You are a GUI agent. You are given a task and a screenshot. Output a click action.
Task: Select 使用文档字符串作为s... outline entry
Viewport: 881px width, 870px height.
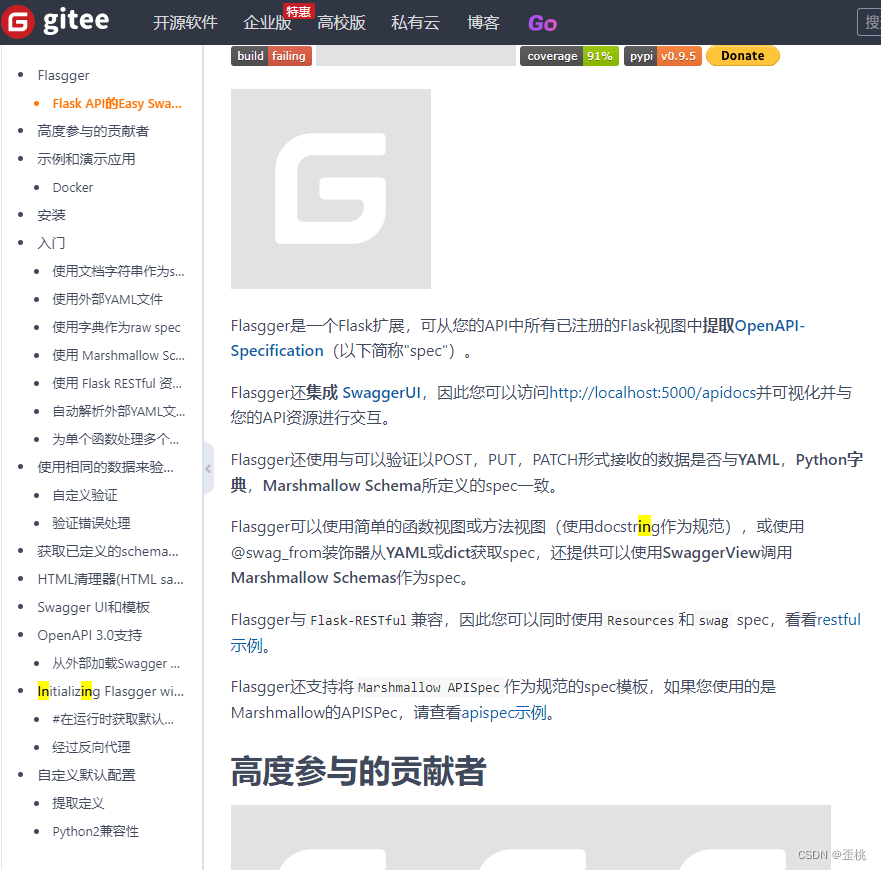click(119, 271)
